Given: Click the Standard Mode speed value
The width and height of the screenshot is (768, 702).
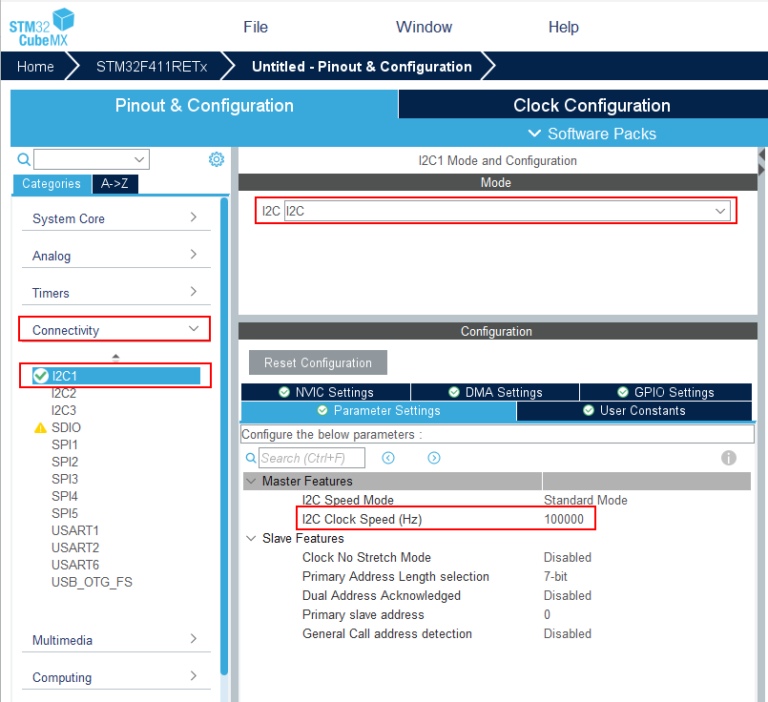Looking at the screenshot, I should (x=585, y=500).
